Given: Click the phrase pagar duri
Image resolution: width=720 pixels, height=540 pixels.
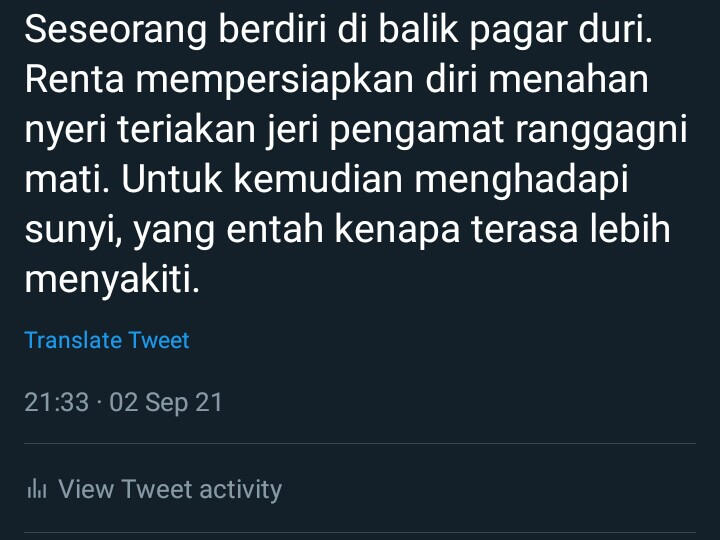Looking at the screenshot, I should (561, 31).
